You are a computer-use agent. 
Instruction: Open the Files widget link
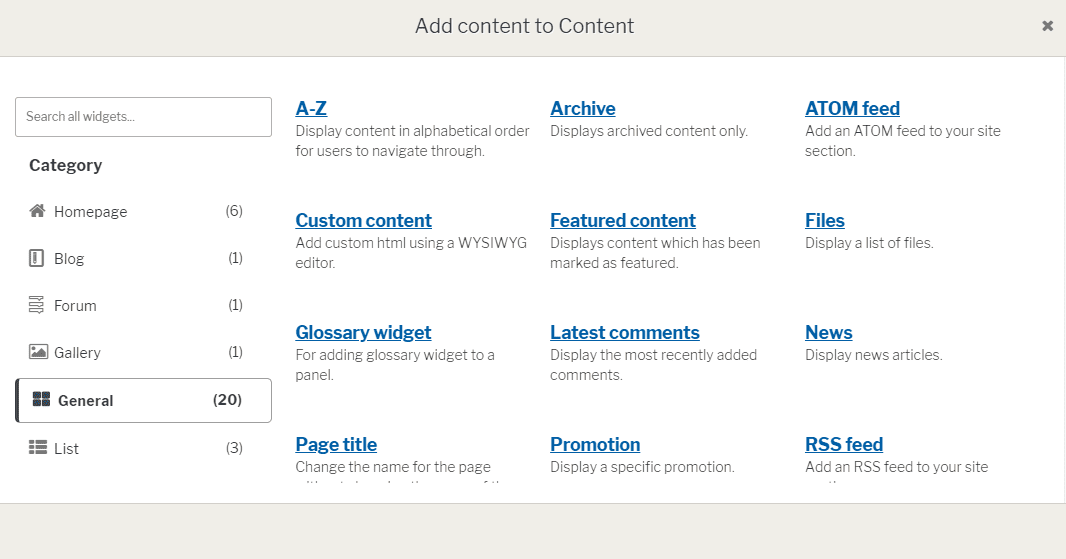click(x=825, y=221)
